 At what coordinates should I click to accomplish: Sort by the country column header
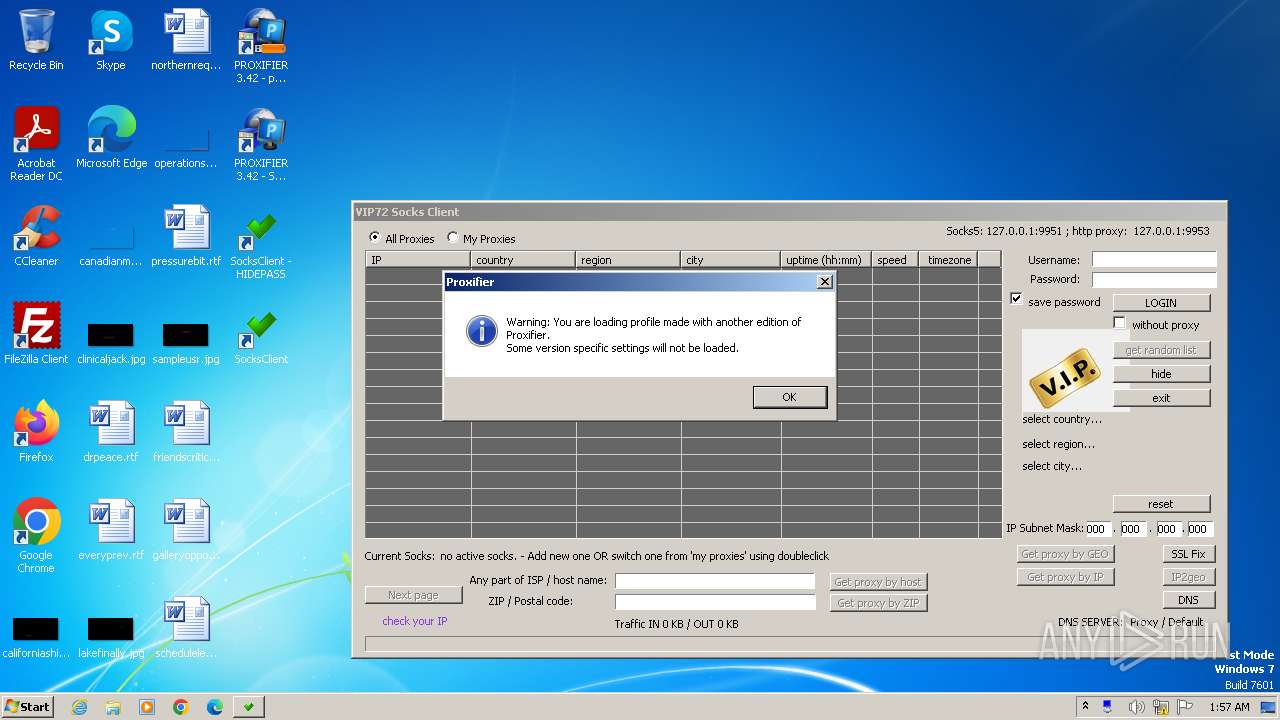point(524,260)
